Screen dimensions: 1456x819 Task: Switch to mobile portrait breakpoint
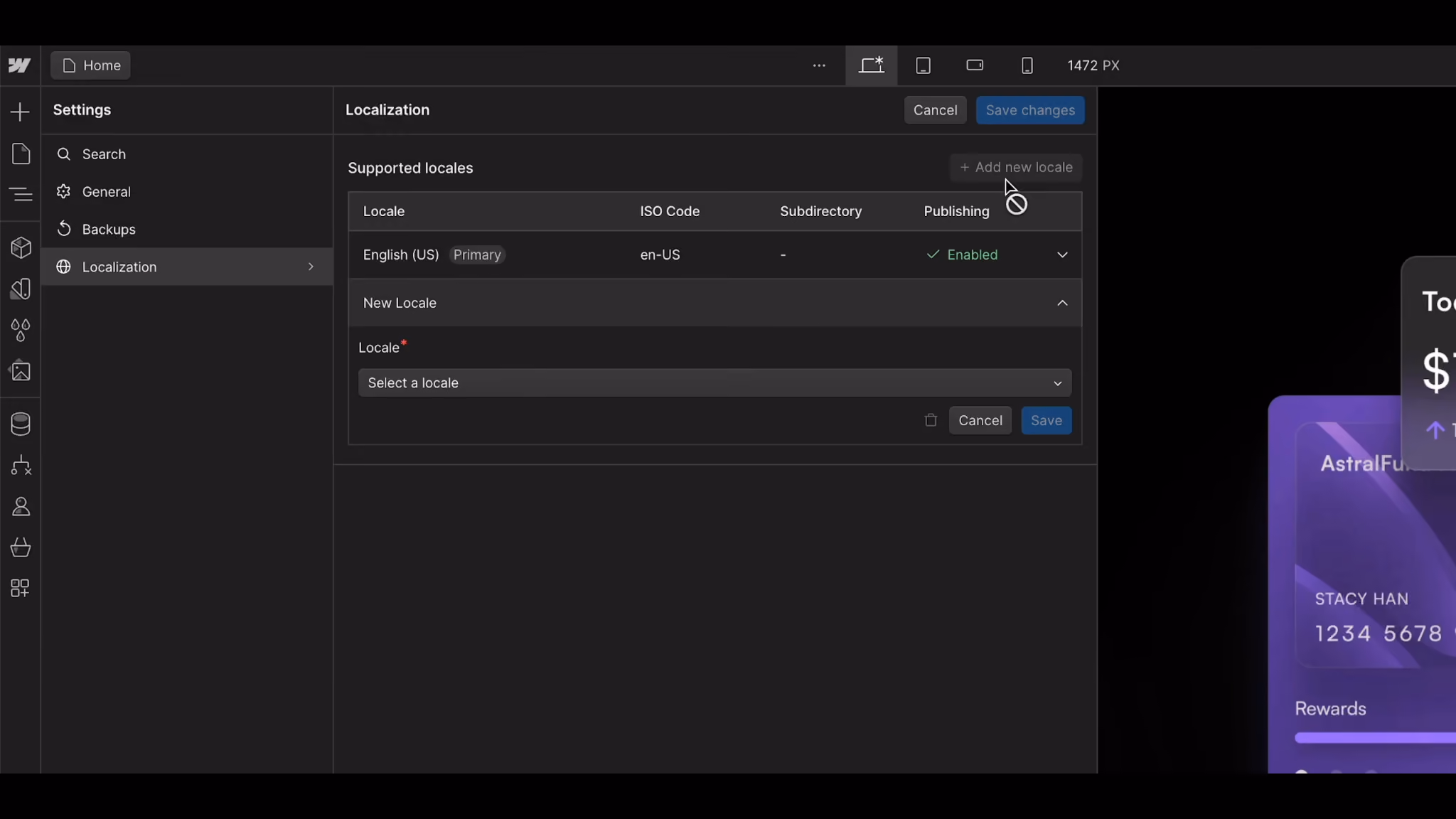click(x=1027, y=65)
